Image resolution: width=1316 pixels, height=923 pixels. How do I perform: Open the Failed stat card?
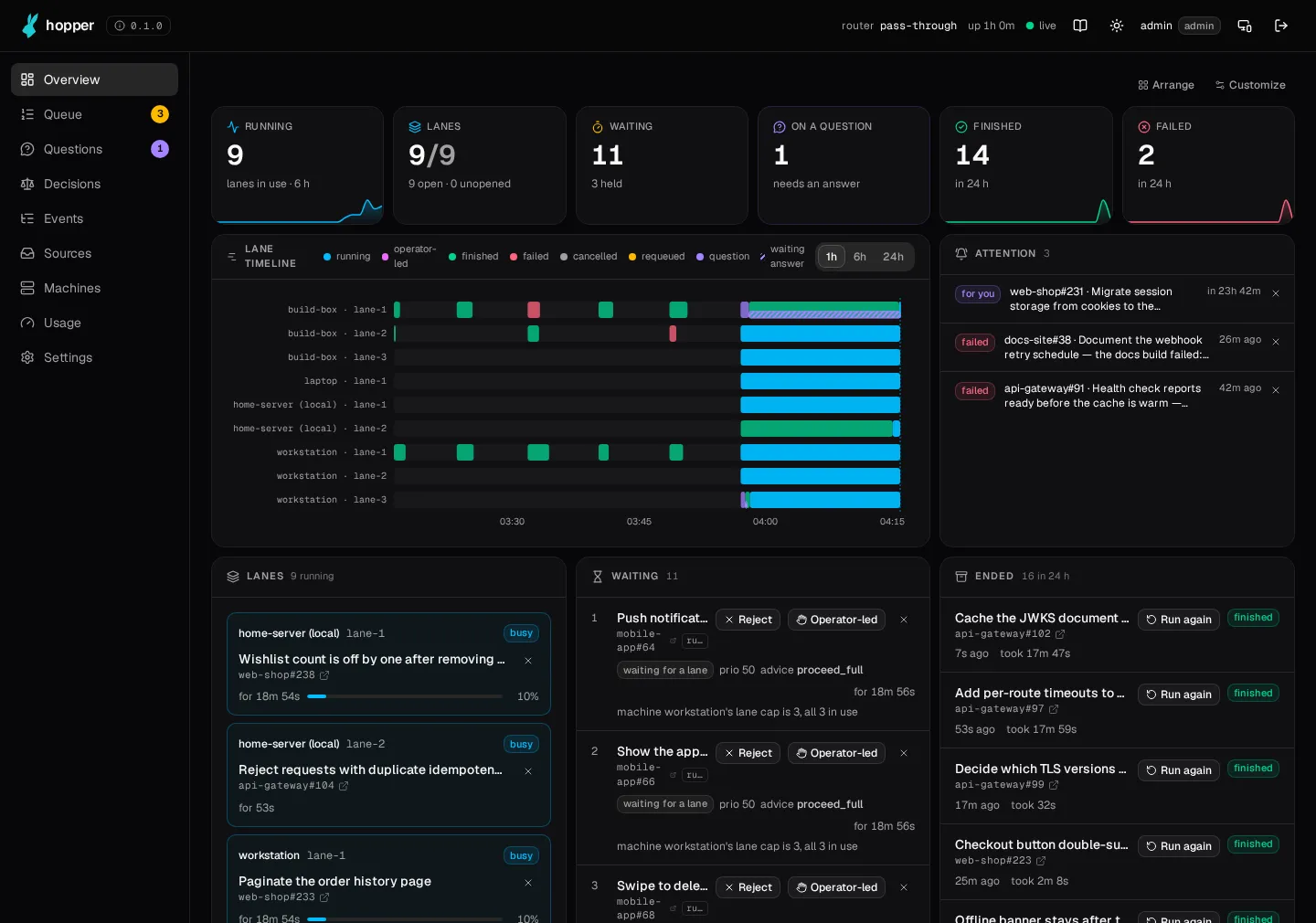click(x=1208, y=165)
